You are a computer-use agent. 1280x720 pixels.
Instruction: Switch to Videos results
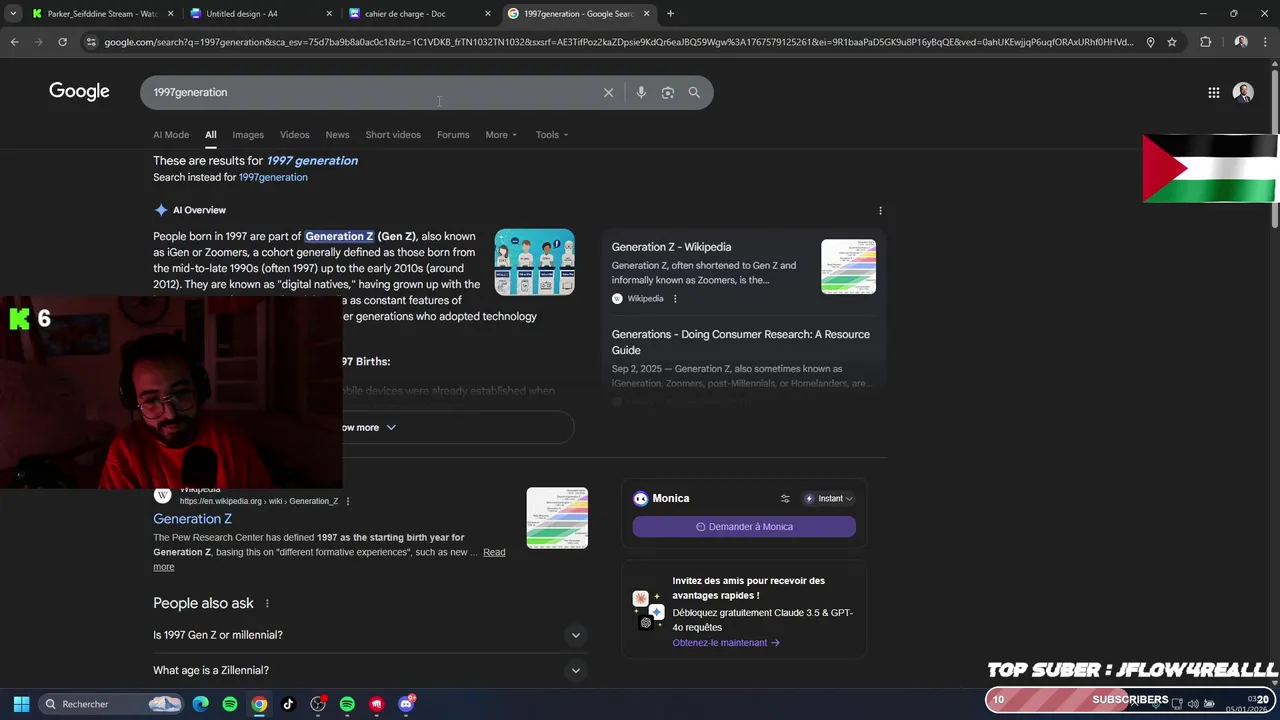point(294,135)
